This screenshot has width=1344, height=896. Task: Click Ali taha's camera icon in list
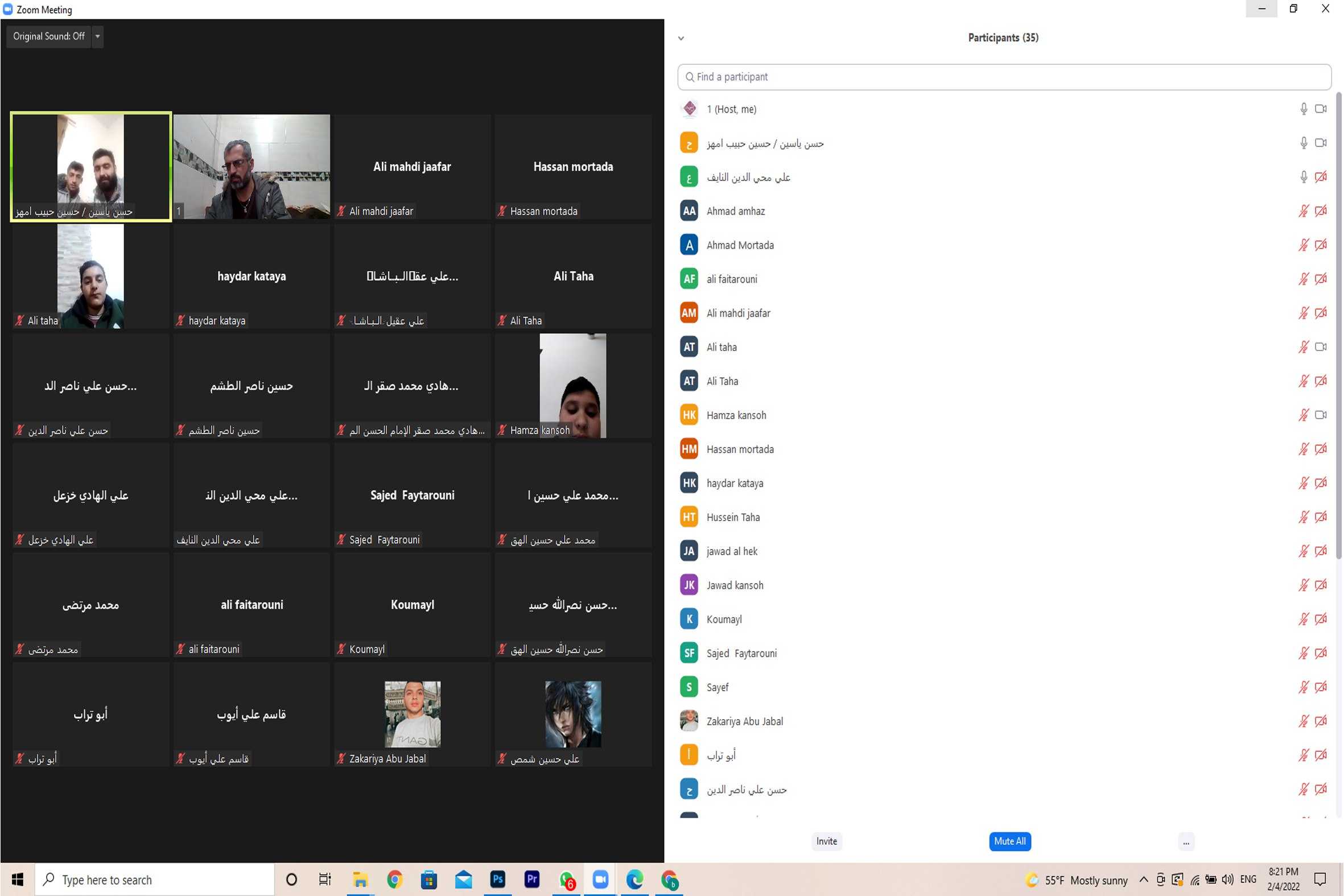pyautogui.click(x=1321, y=347)
